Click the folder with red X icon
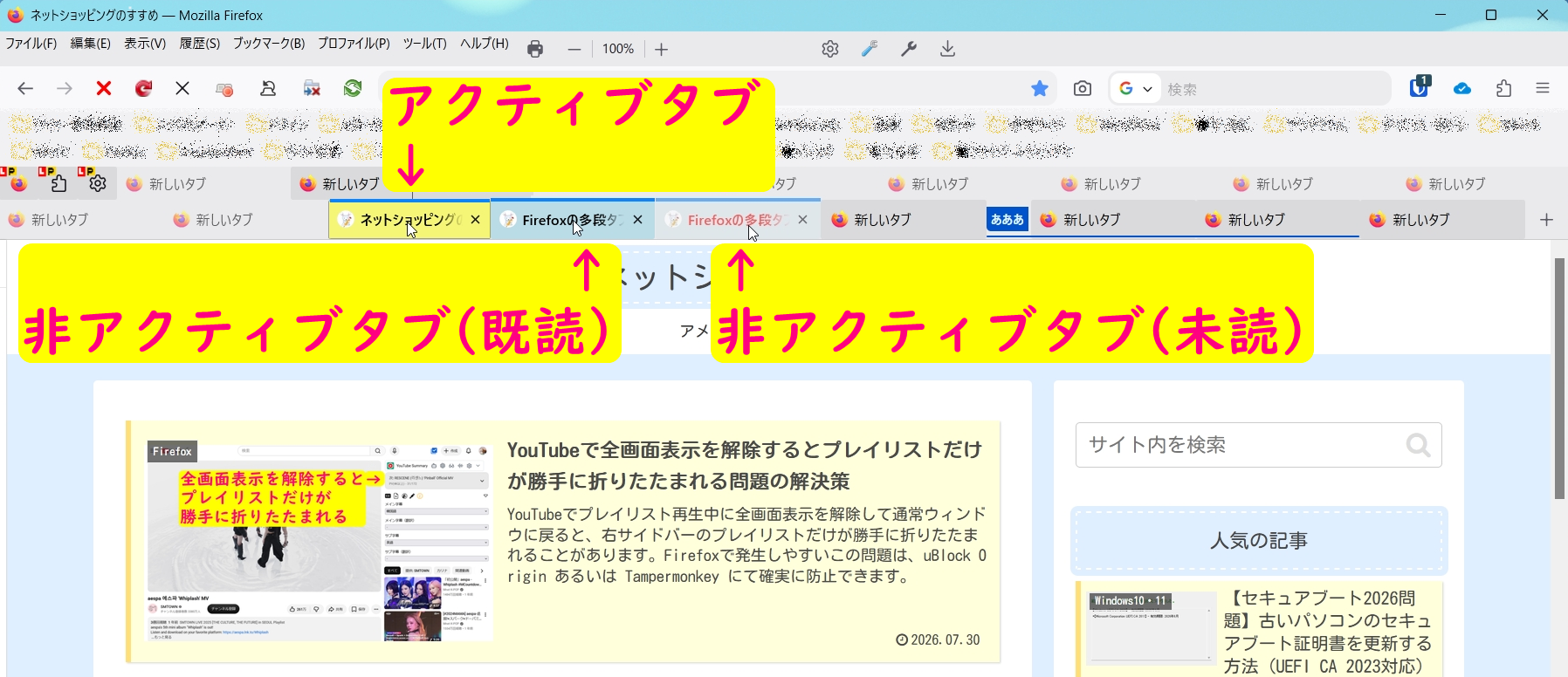 click(x=312, y=88)
